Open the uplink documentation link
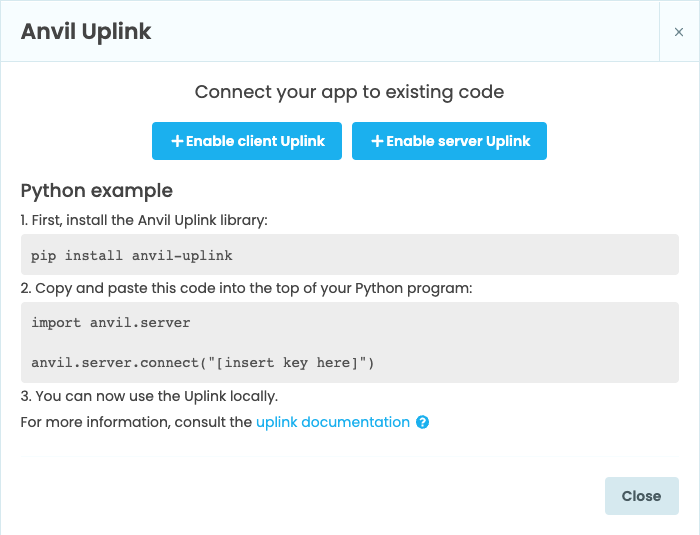 (x=333, y=422)
